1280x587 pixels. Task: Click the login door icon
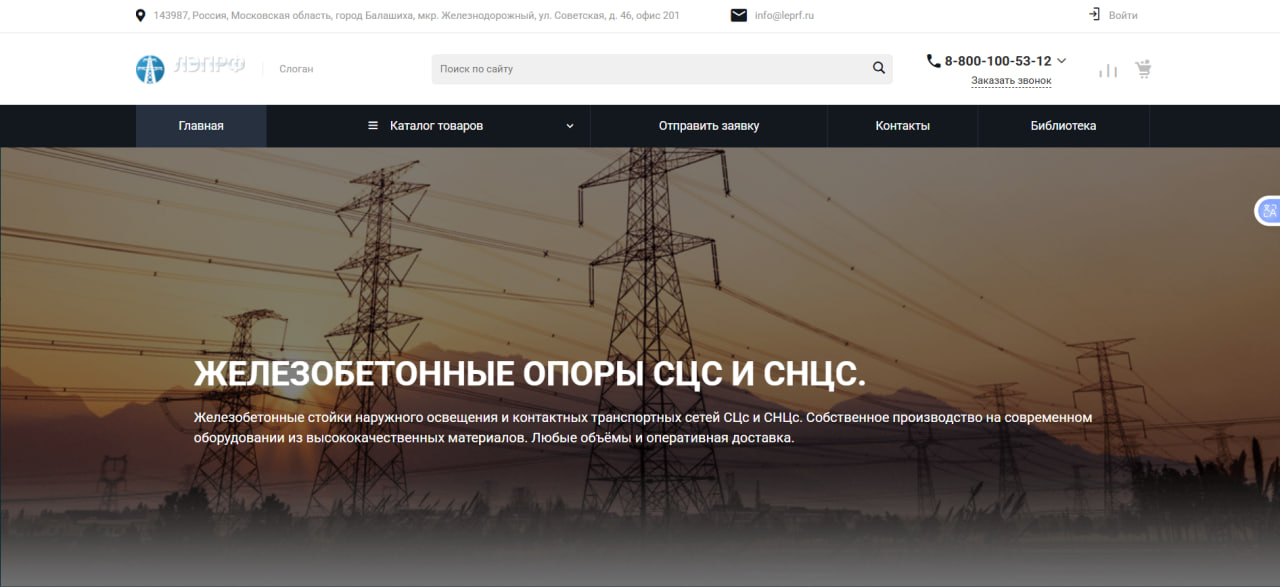(x=1094, y=15)
